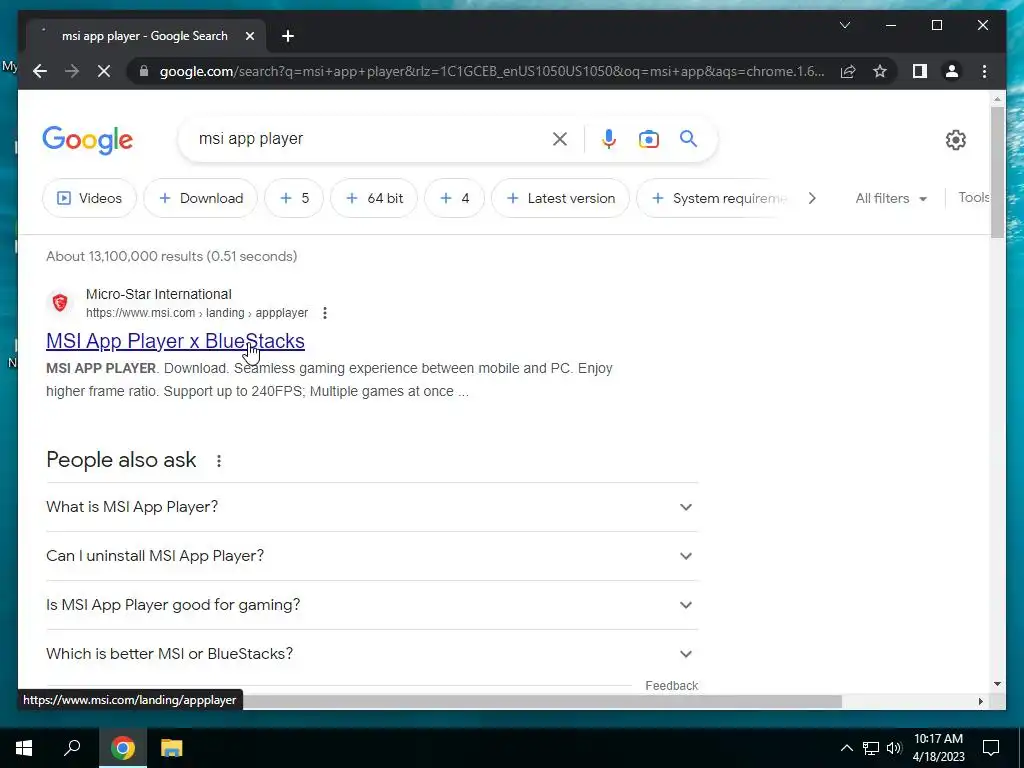
Task: Open the People also ask options dots
Action: [x=219, y=460]
